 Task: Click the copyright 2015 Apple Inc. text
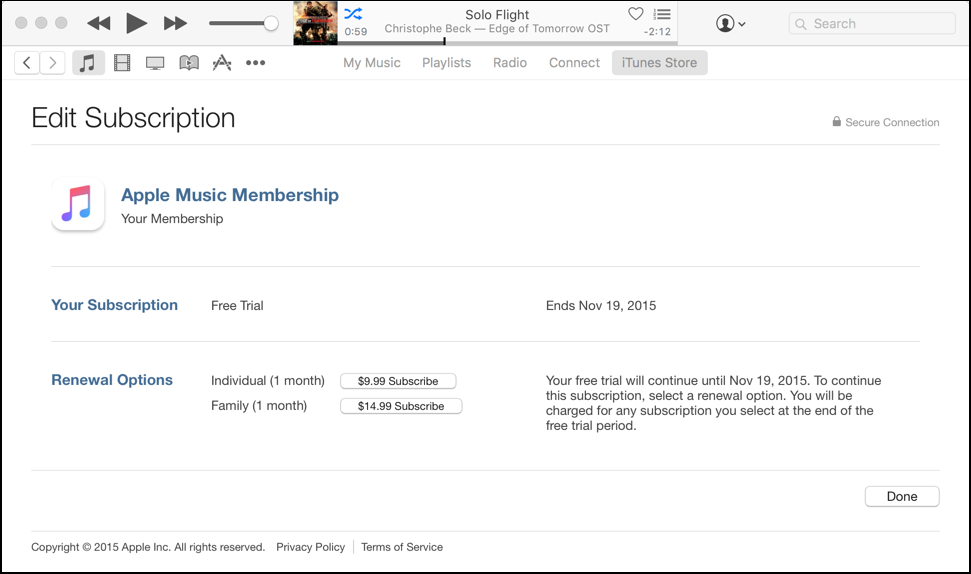pos(148,547)
